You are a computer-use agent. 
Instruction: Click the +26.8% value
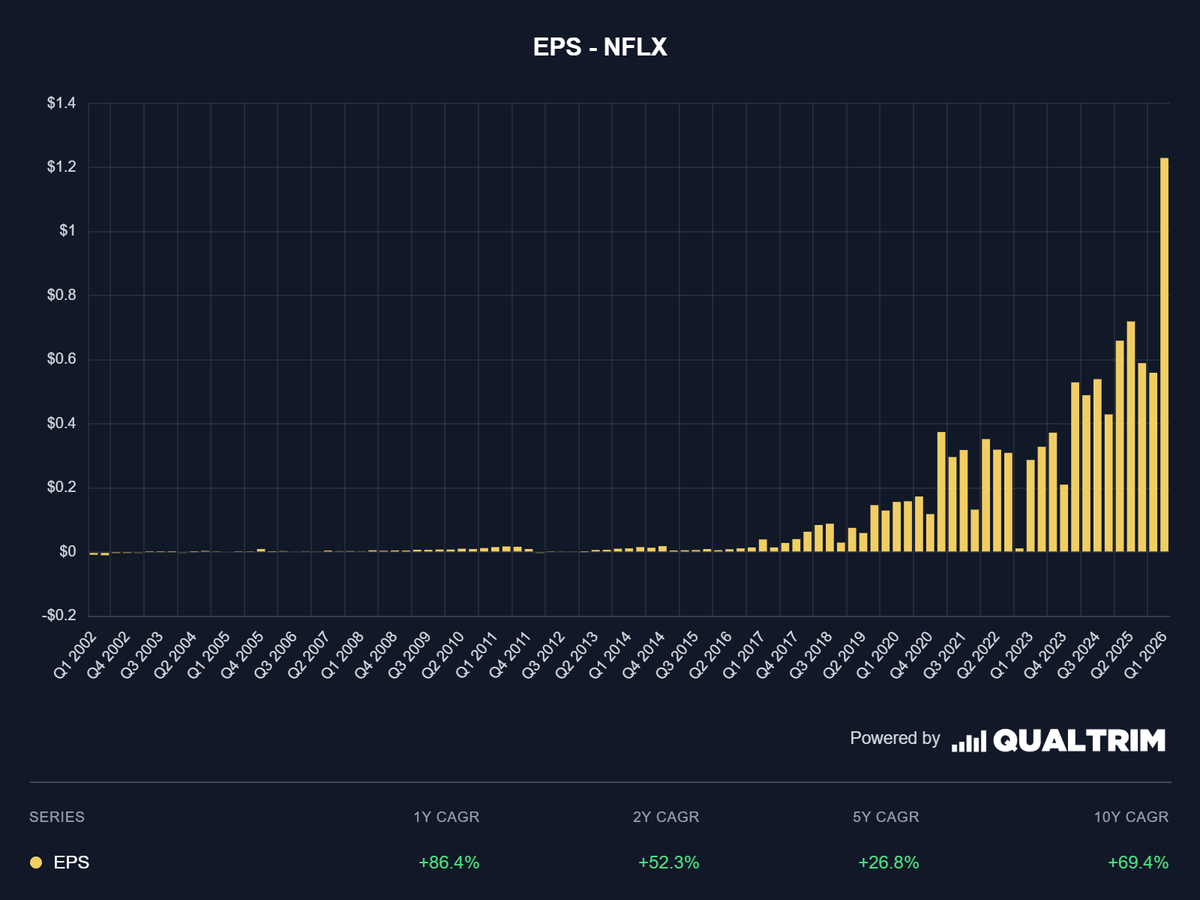888,862
